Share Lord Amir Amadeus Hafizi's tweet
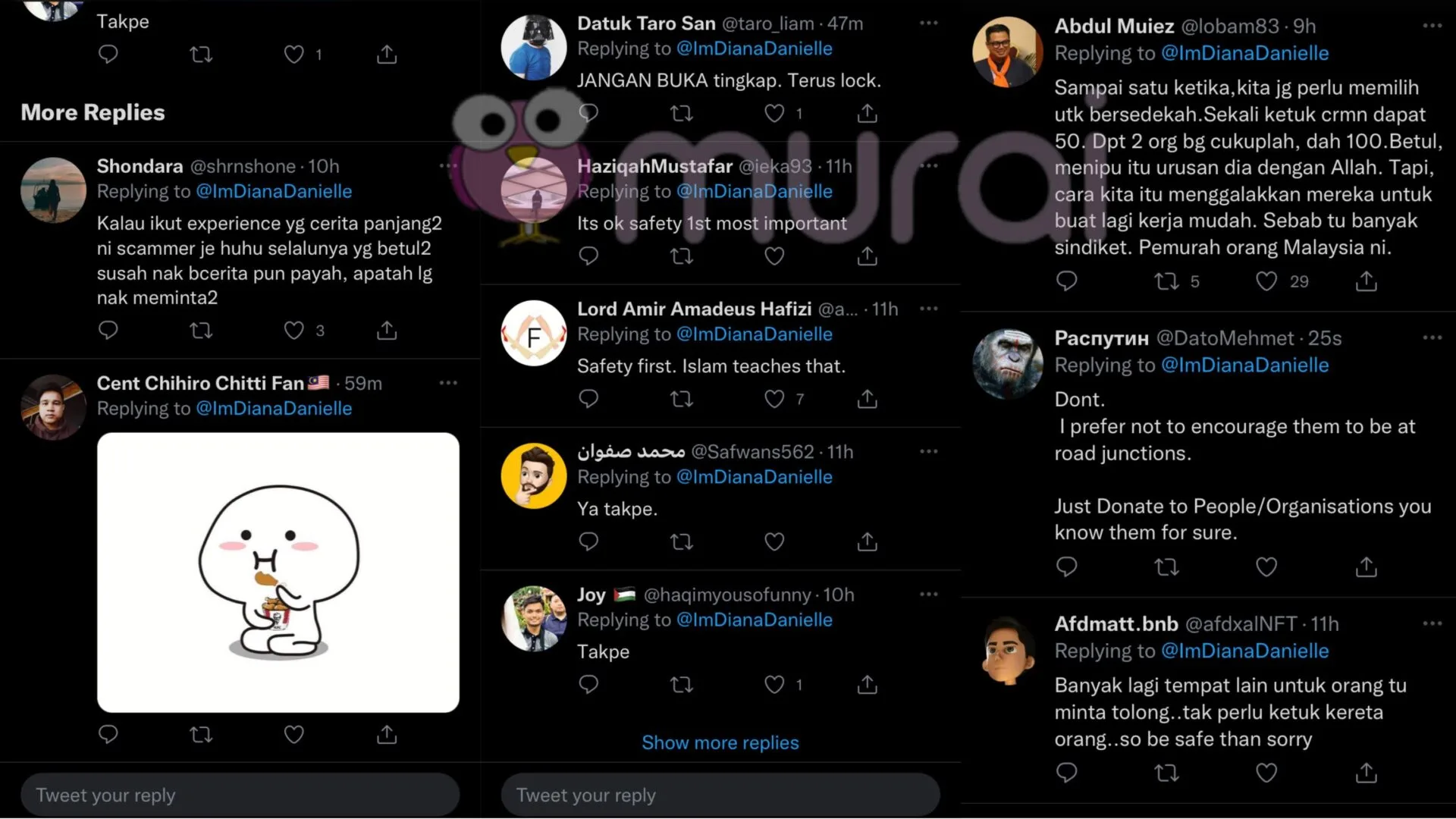Image resolution: width=1456 pixels, height=819 pixels. pyautogui.click(x=867, y=399)
